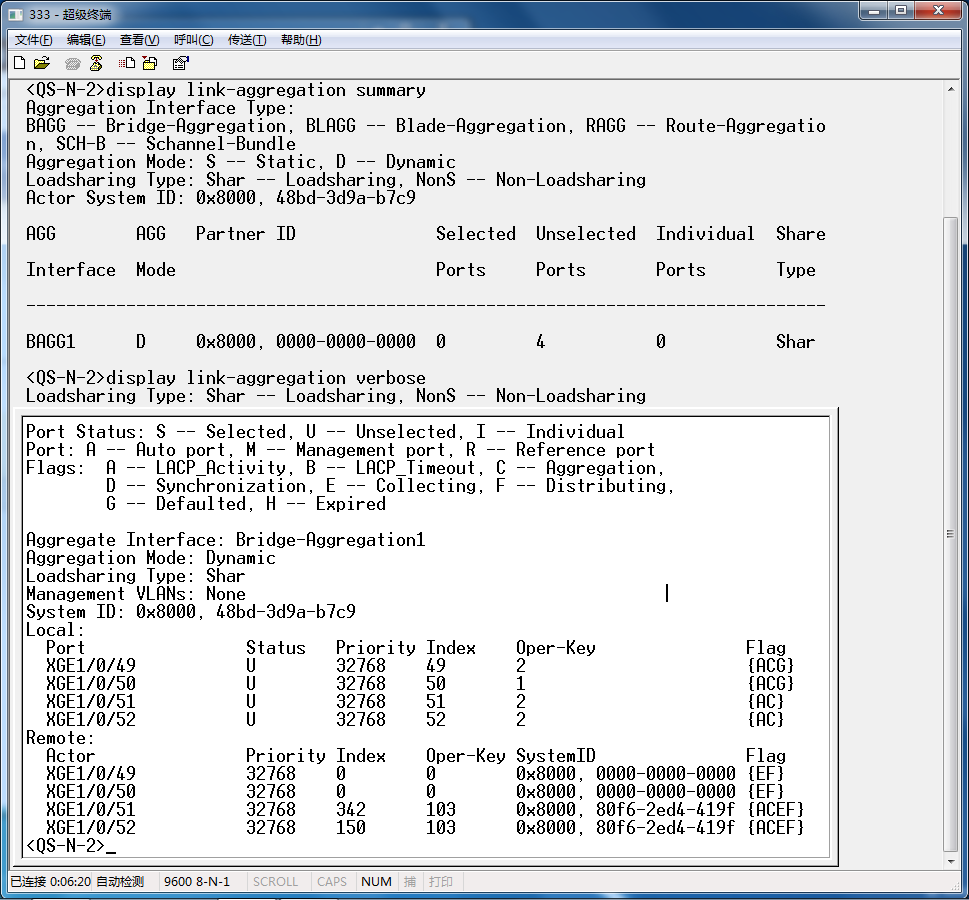Click the greyed-out Call phone icon
The width and height of the screenshot is (969, 900).
73,63
